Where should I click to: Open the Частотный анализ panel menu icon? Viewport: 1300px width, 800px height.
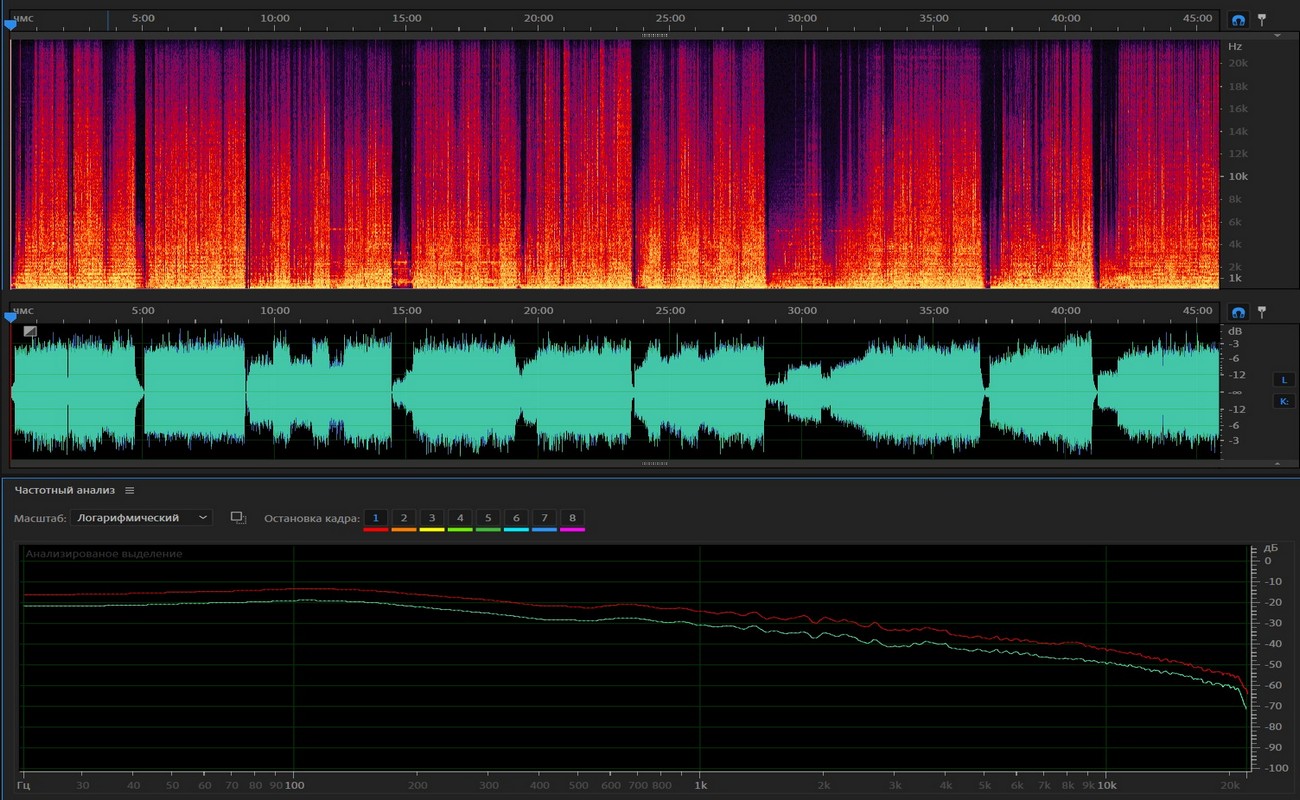[129, 490]
